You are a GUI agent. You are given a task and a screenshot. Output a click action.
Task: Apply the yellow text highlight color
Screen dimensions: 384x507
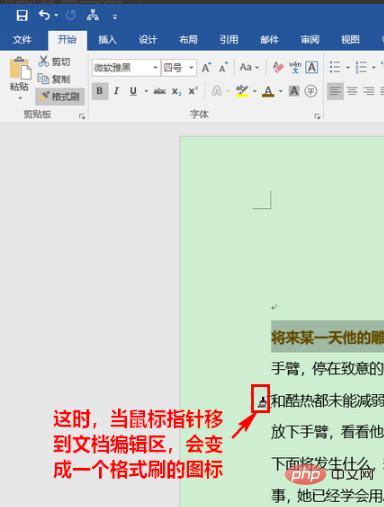[x=242, y=91]
